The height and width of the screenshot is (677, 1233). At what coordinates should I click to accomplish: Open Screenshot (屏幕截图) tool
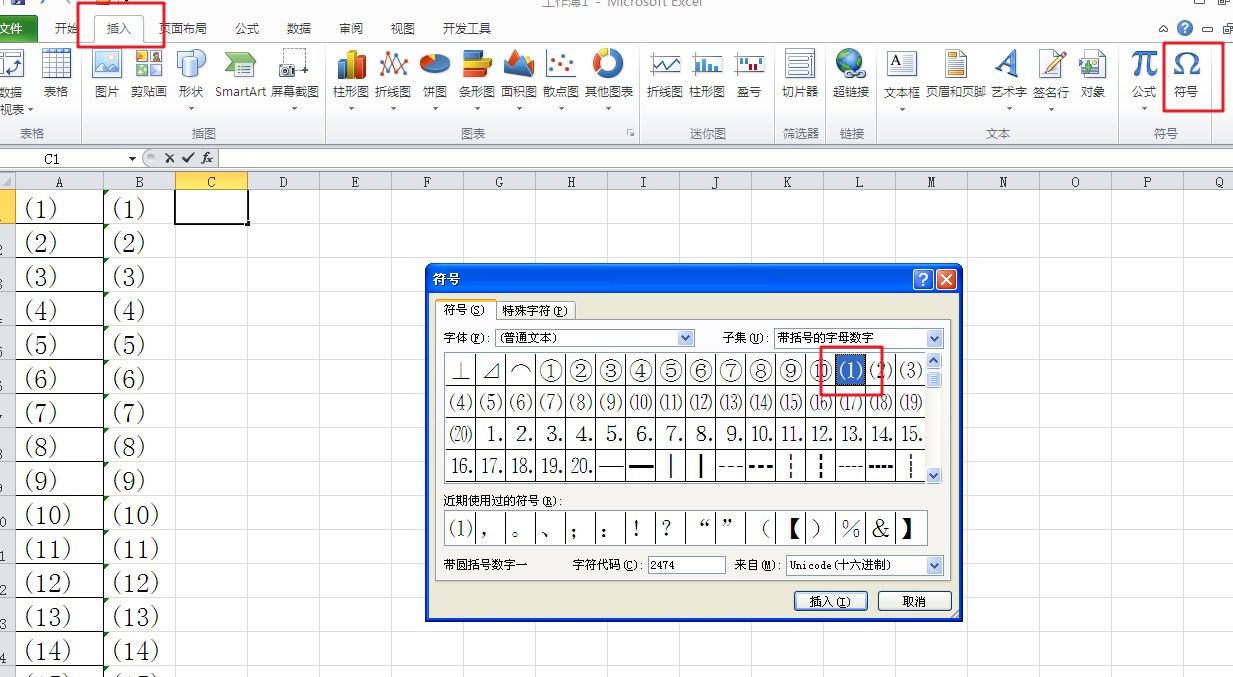pyautogui.click(x=294, y=79)
